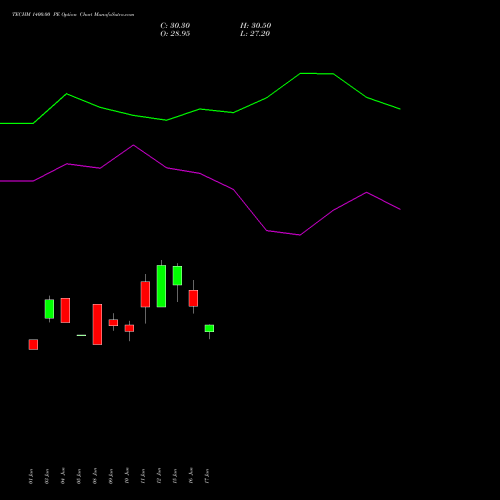Select the tall red candlestick for 08 Jun

pyautogui.click(x=97, y=324)
